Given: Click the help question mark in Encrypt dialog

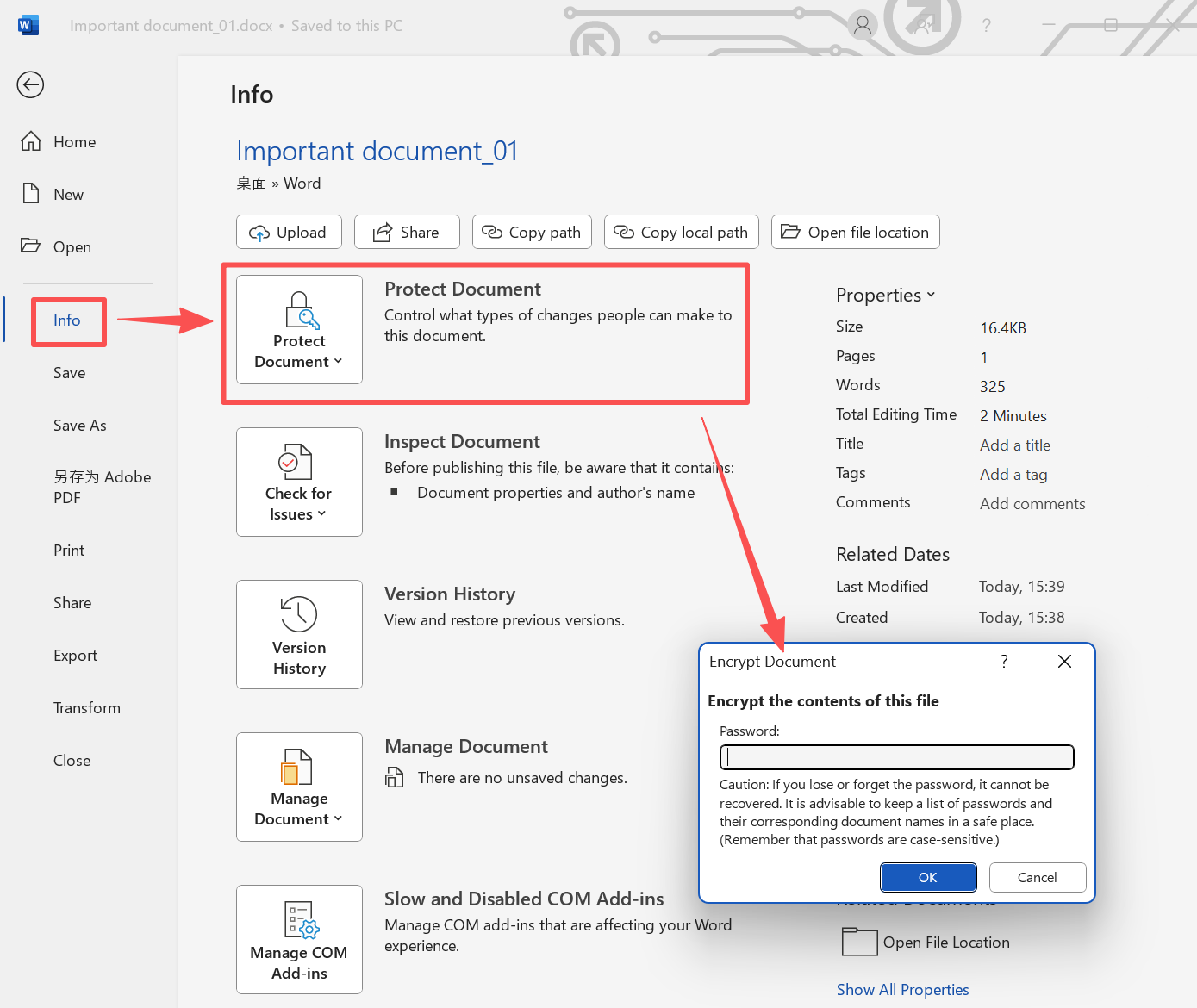Looking at the screenshot, I should pos(1004,661).
